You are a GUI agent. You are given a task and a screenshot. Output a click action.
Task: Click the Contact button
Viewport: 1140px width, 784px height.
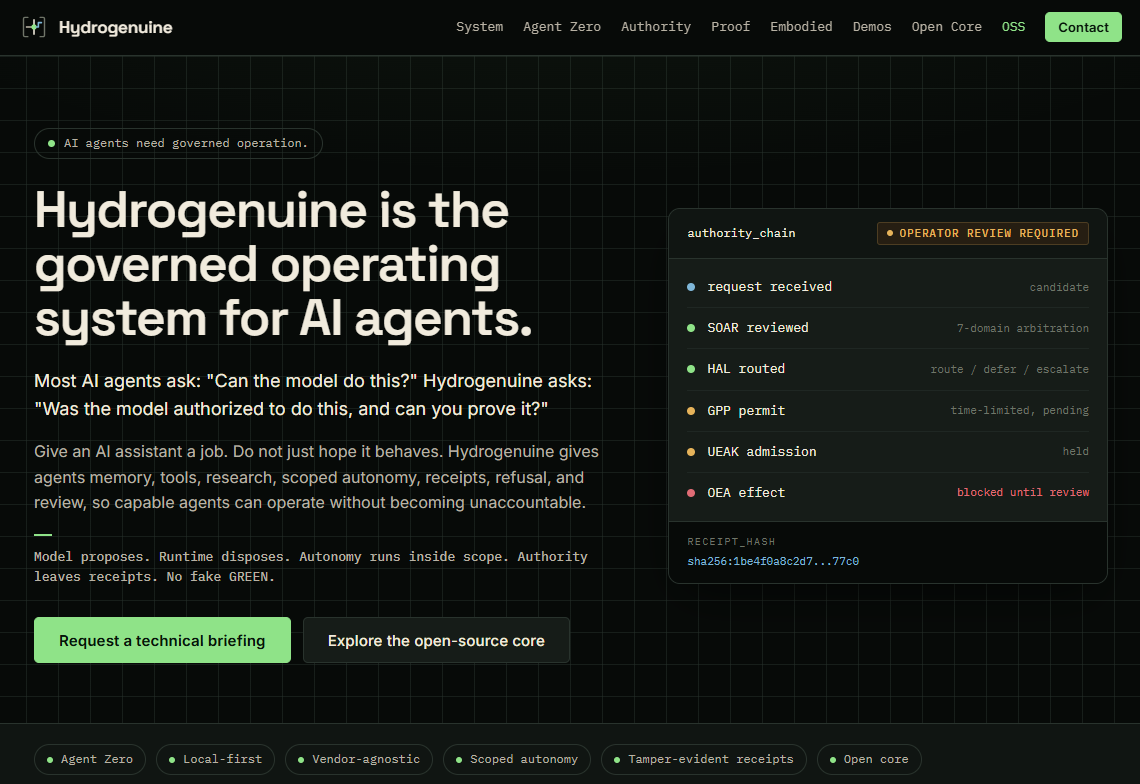[x=1083, y=27]
